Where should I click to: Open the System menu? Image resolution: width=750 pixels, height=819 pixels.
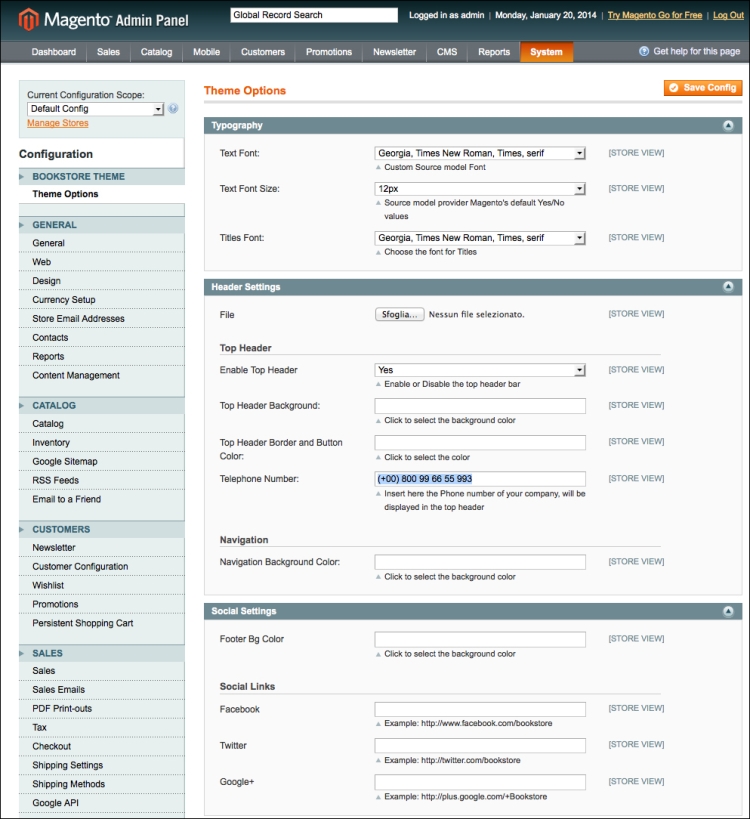point(546,52)
